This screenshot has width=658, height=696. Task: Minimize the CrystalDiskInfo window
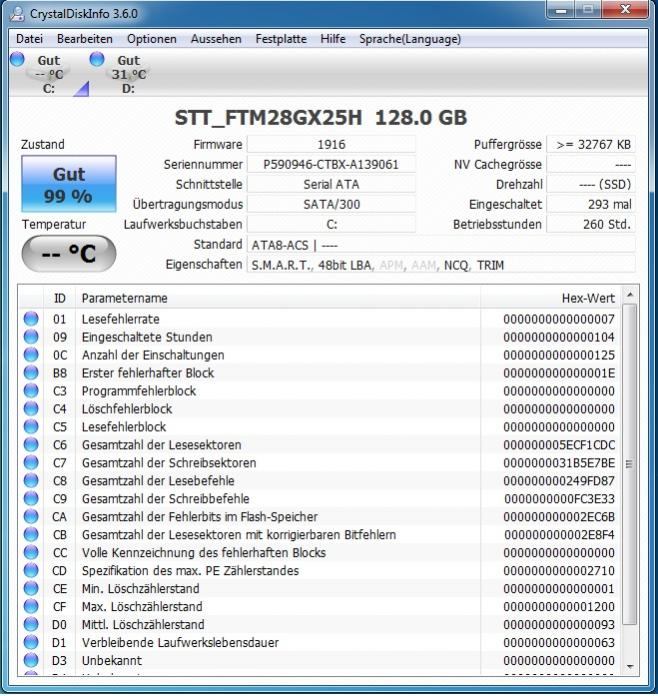(561, 10)
